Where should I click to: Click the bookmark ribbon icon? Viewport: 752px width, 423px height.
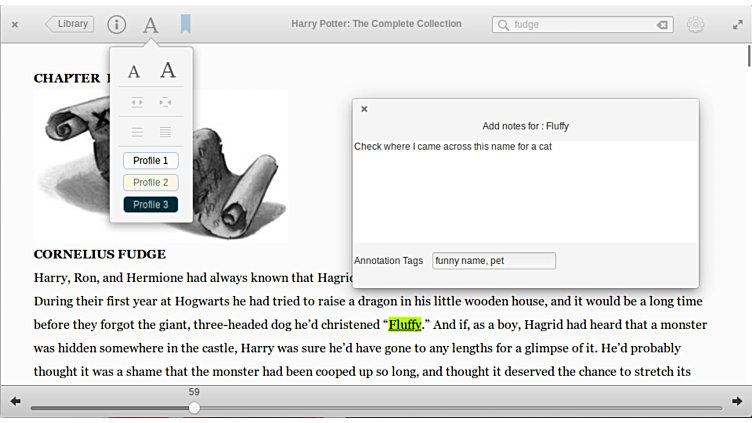(186, 24)
